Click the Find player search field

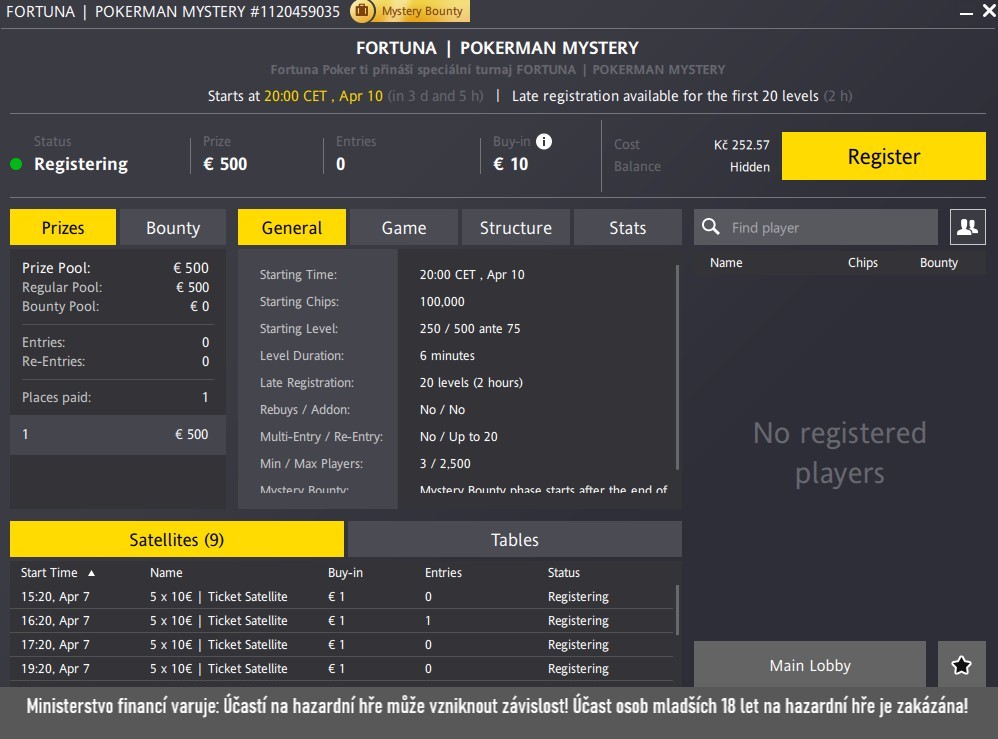(830, 228)
